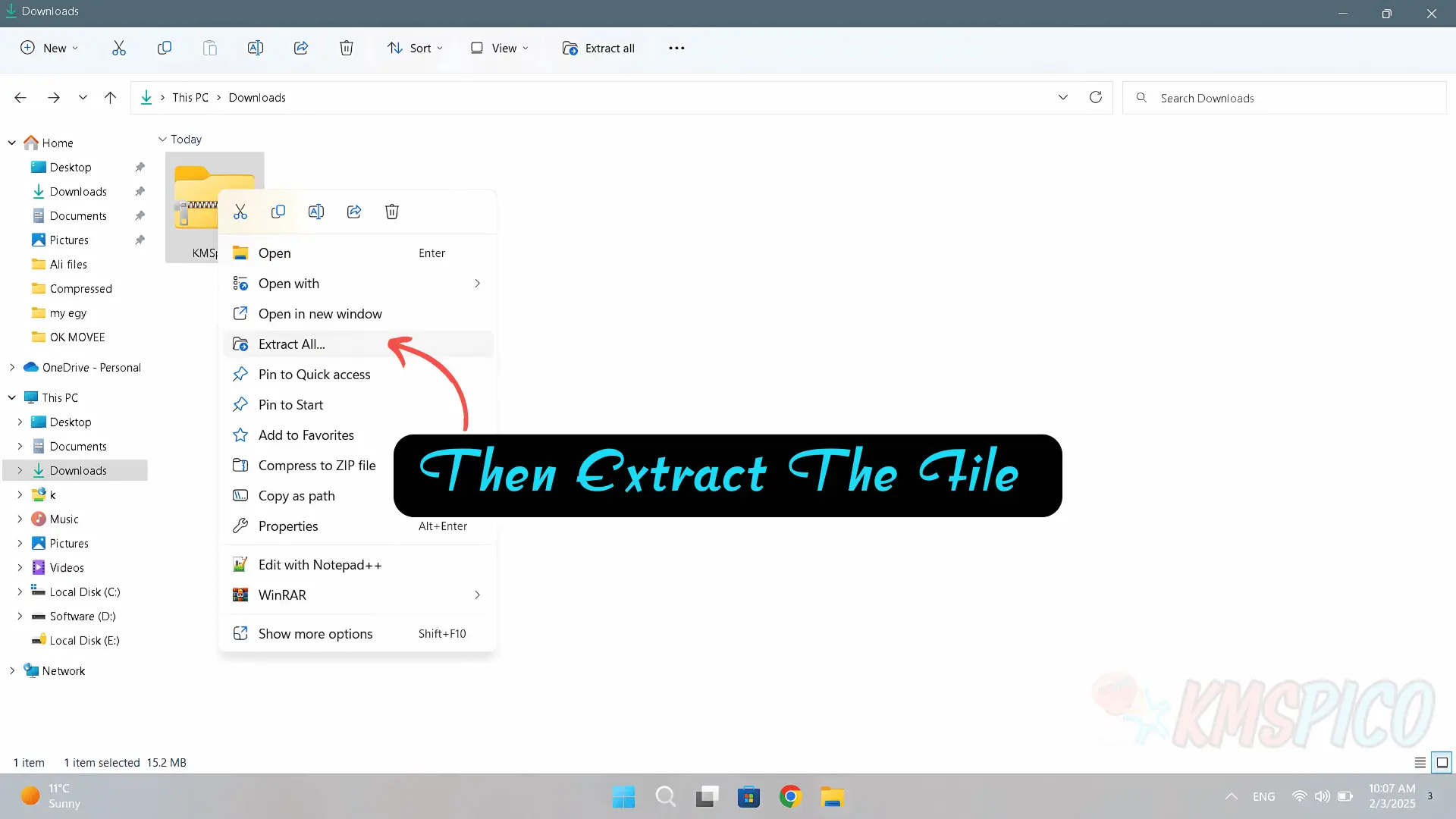Open recent locations chevron near navigation arrows
1456x819 pixels.
click(83, 97)
